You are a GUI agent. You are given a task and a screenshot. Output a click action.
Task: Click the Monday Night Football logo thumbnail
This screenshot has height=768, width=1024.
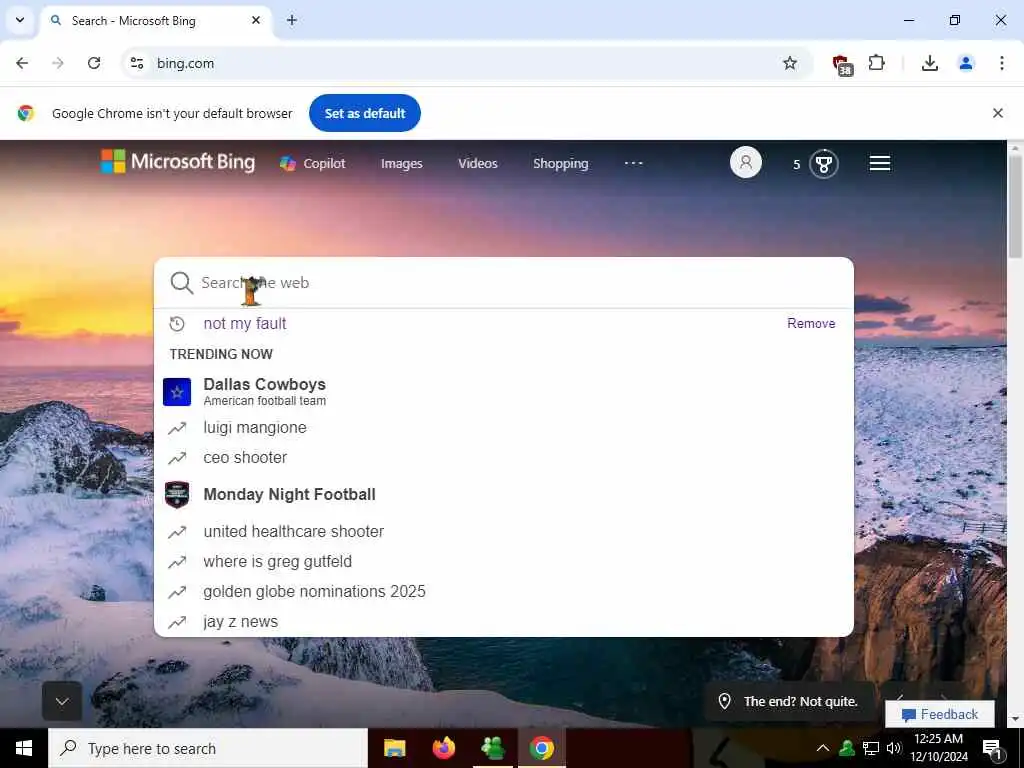click(177, 494)
